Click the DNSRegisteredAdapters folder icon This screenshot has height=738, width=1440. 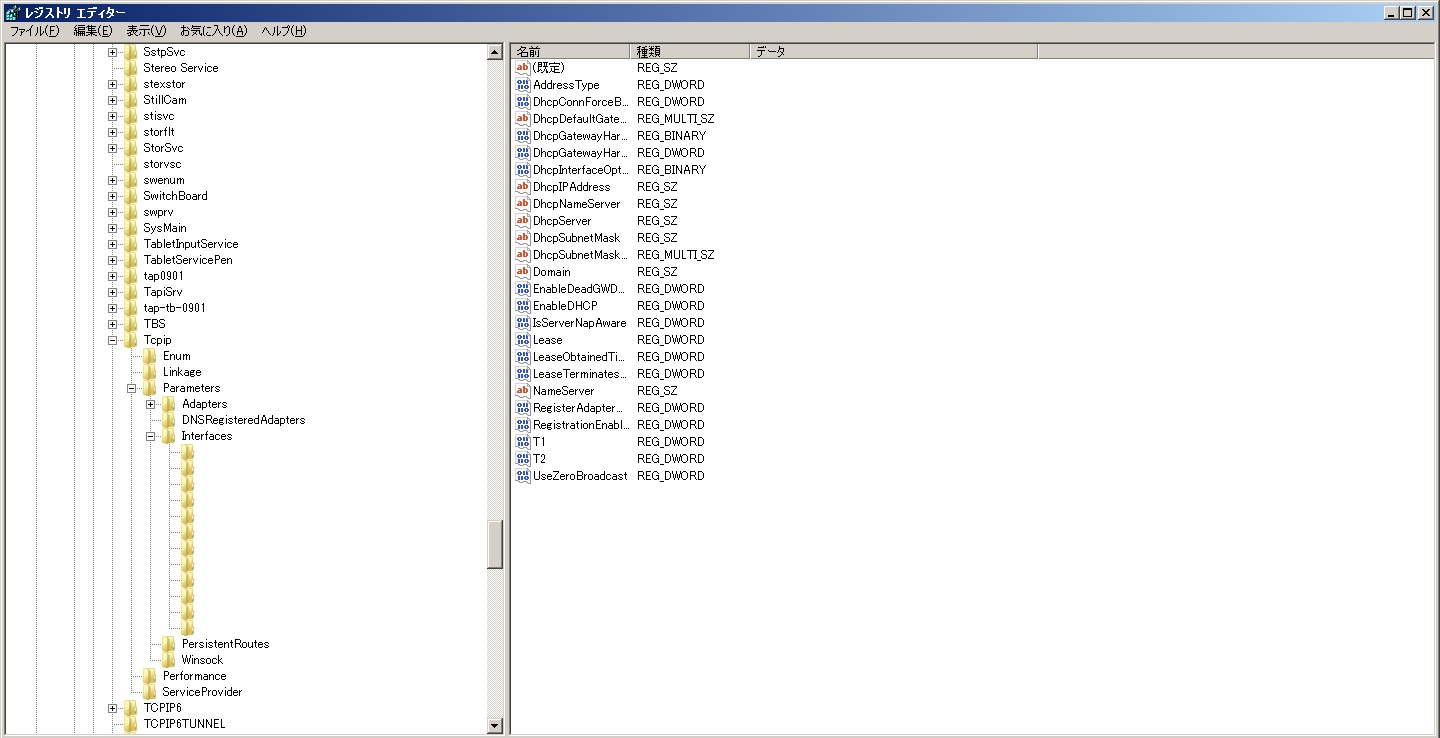[169, 420]
